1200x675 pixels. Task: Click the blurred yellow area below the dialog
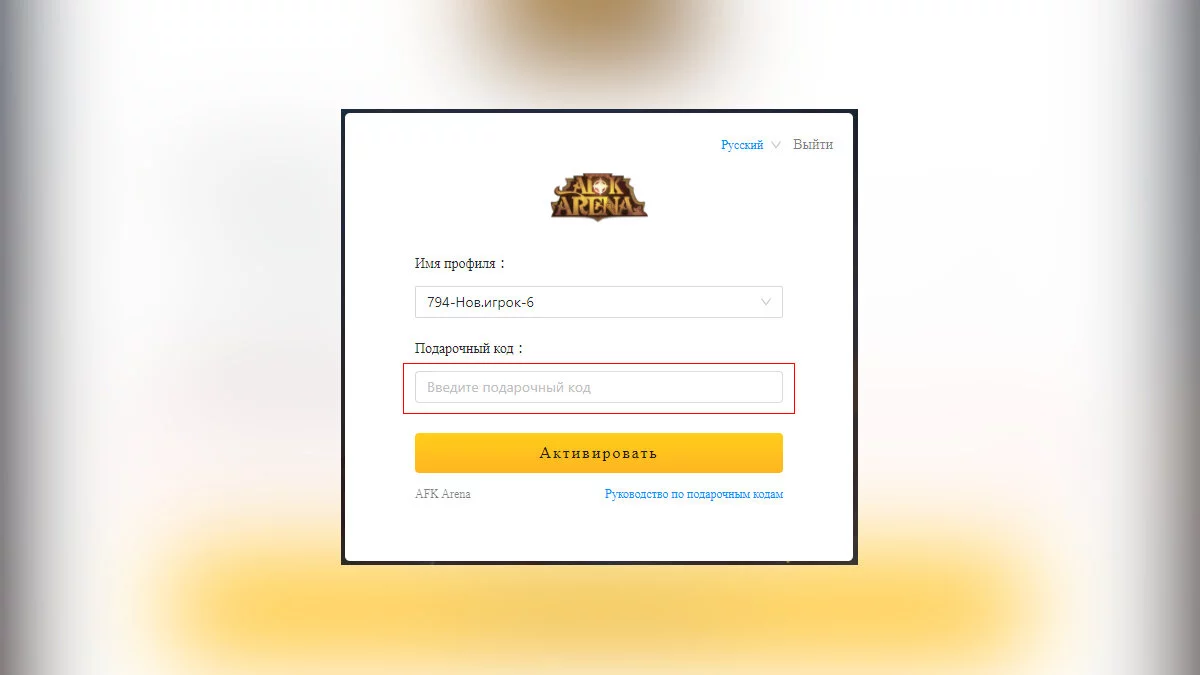(x=600, y=615)
